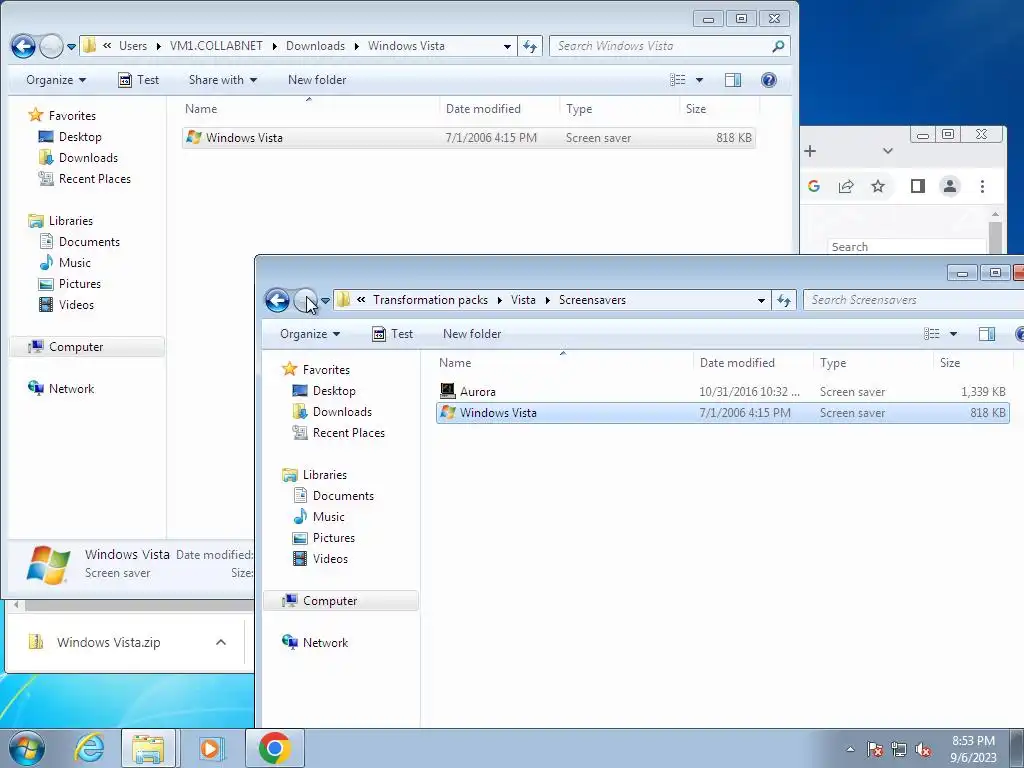Launch Internet Explorer from taskbar
Screen dimensions: 1024x768
[89, 748]
